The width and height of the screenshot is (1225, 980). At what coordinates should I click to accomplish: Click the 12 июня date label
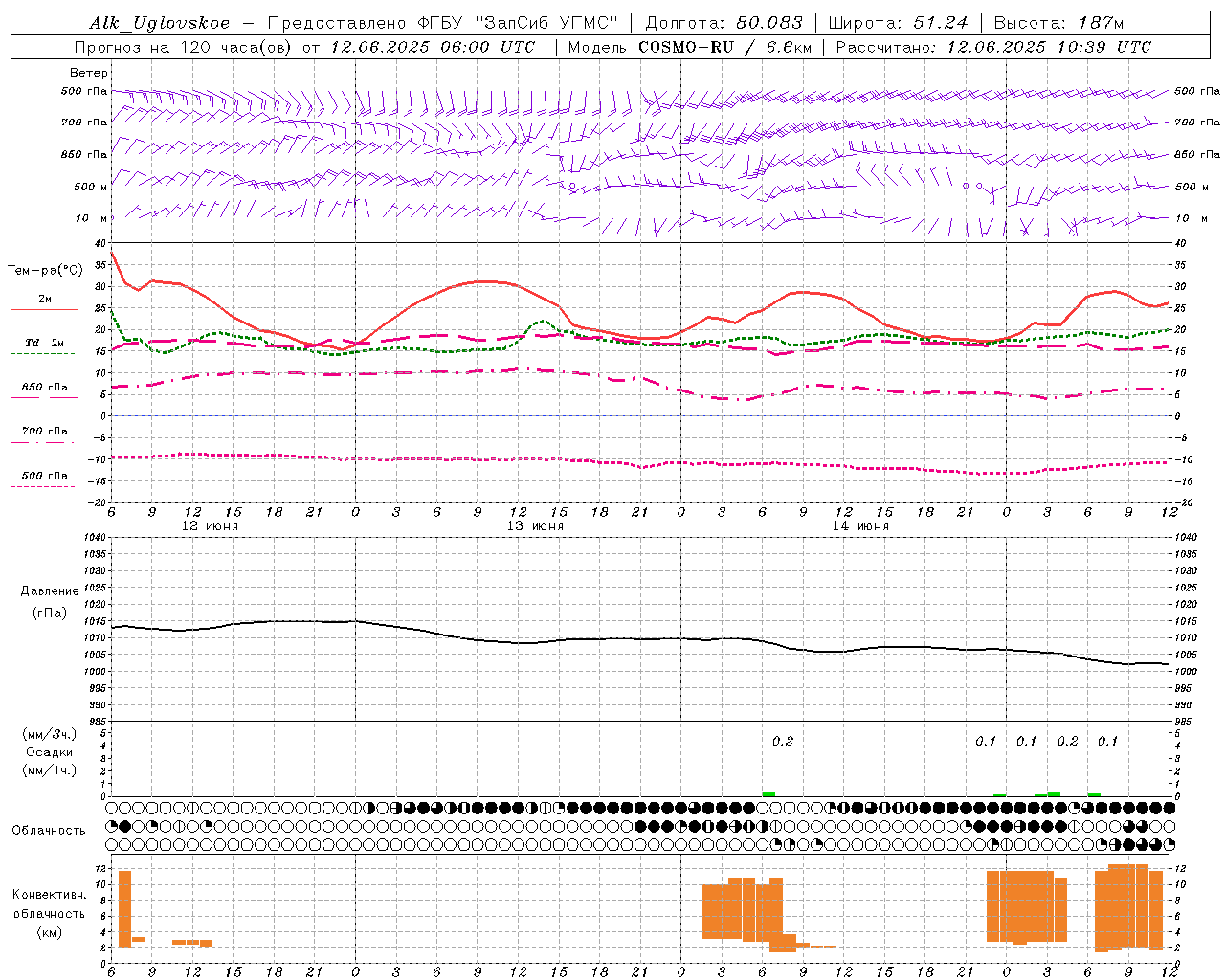tap(210, 526)
